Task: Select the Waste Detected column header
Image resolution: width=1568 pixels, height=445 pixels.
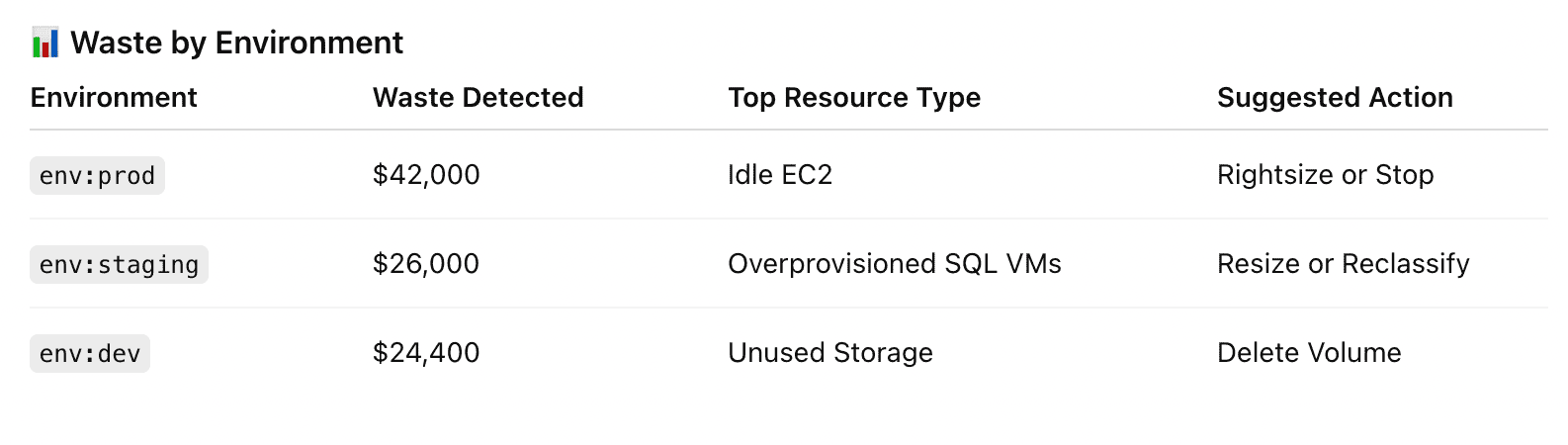Action: [478, 98]
